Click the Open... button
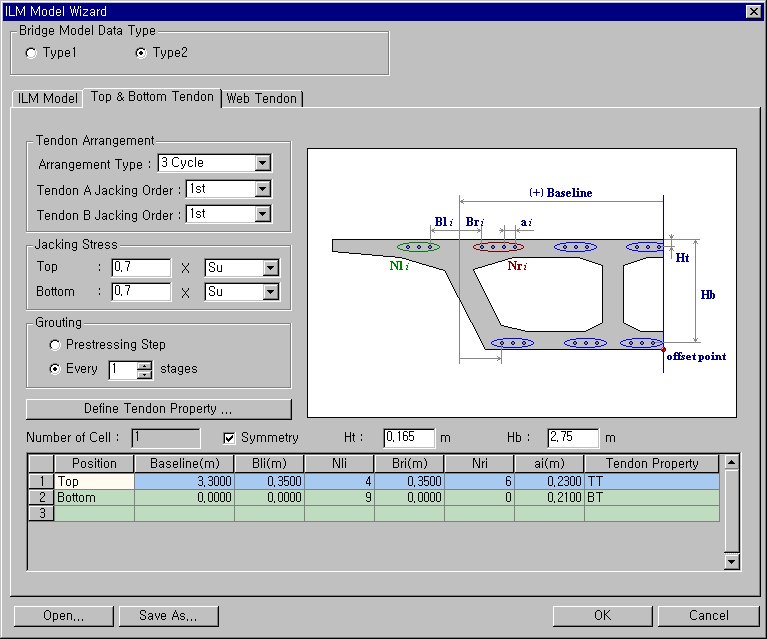The width and height of the screenshot is (767, 639). click(x=64, y=616)
